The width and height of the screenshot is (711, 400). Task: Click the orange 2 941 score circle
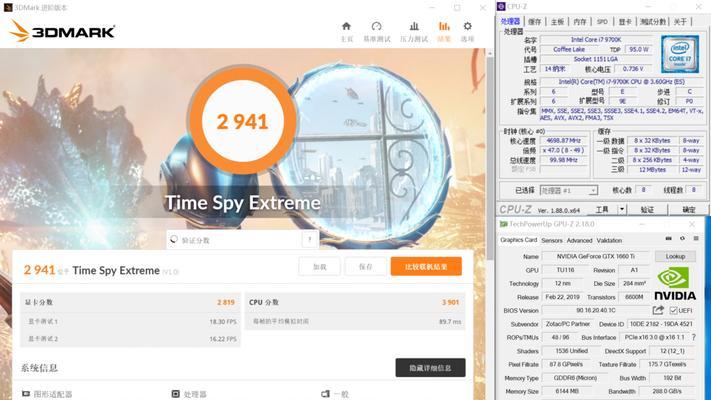243,121
